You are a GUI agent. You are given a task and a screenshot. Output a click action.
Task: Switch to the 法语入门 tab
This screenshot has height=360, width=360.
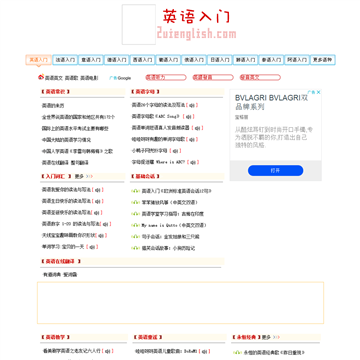click(x=65, y=60)
